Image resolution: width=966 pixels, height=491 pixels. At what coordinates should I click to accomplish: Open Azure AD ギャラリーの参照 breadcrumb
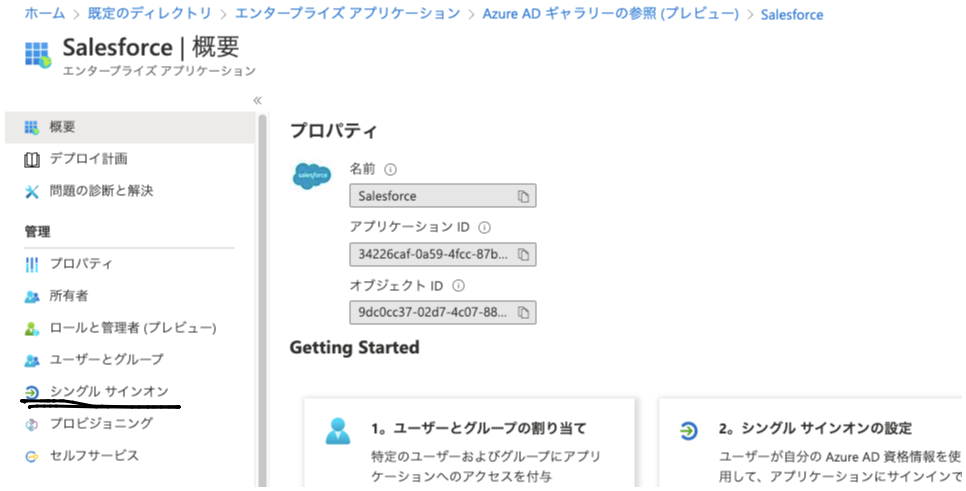click(x=610, y=14)
